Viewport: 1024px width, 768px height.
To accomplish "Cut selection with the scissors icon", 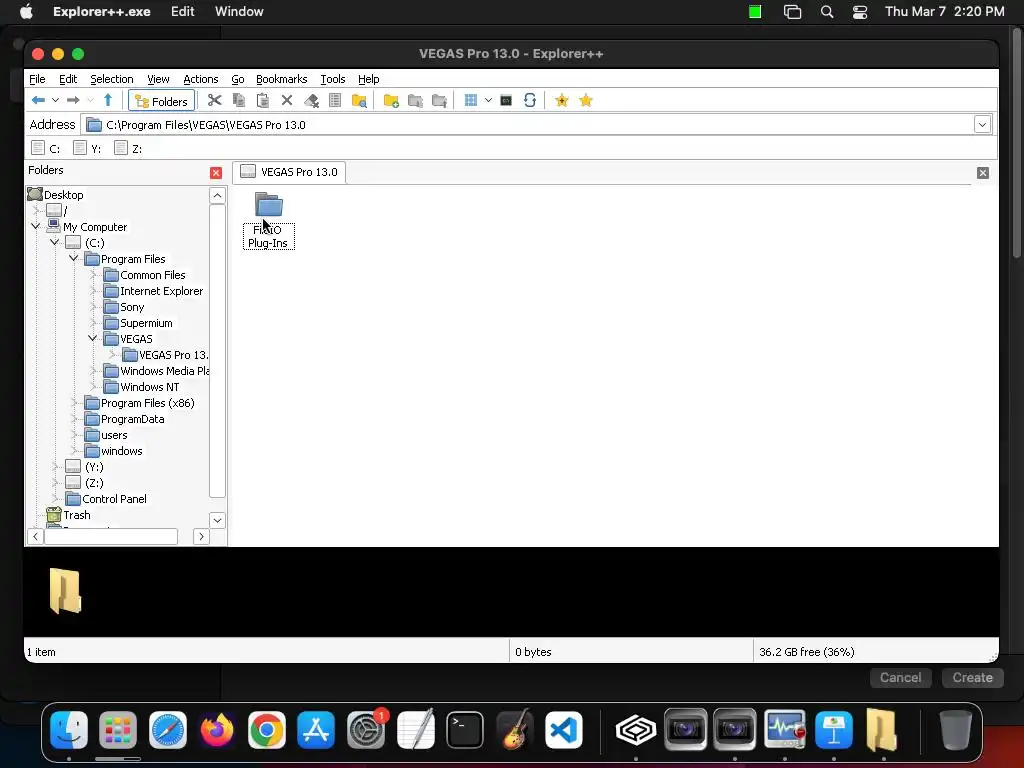I will [214, 101].
